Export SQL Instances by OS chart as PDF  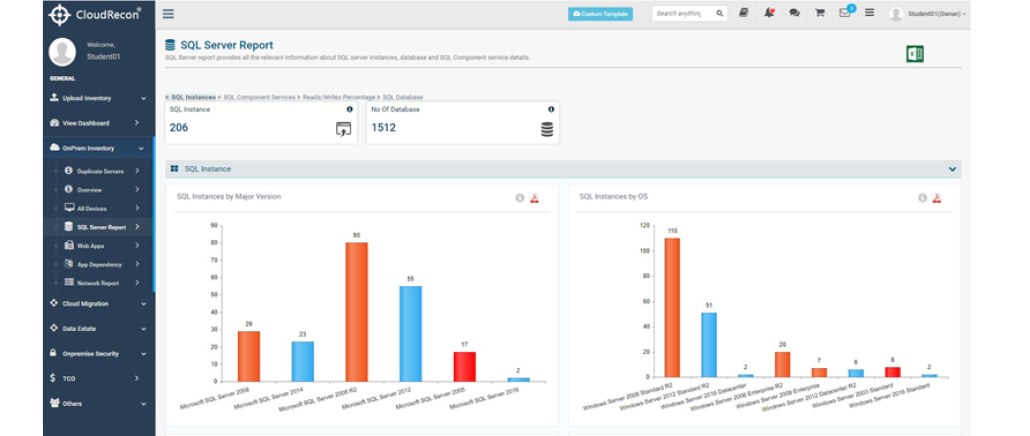tap(937, 198)
